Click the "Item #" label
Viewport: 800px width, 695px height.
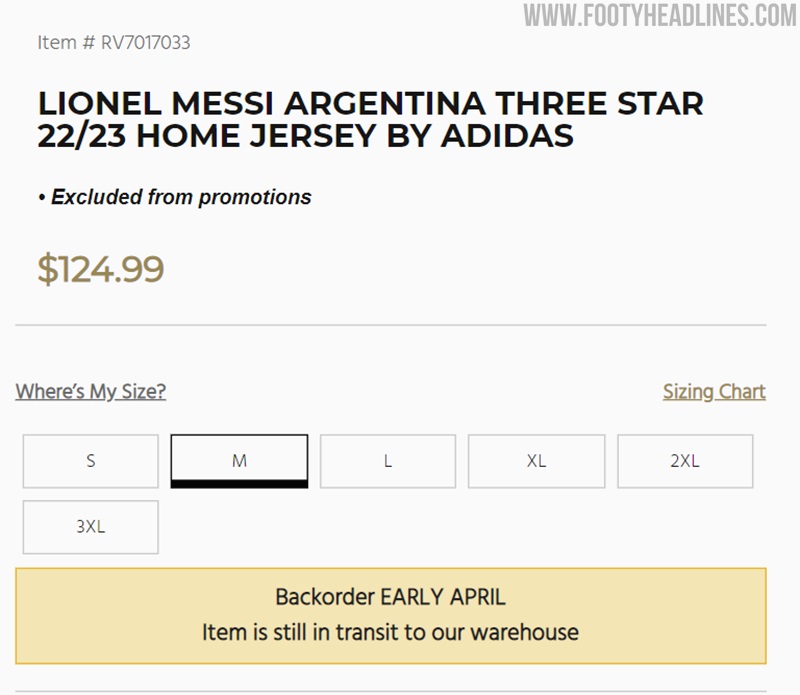[66, 43]
